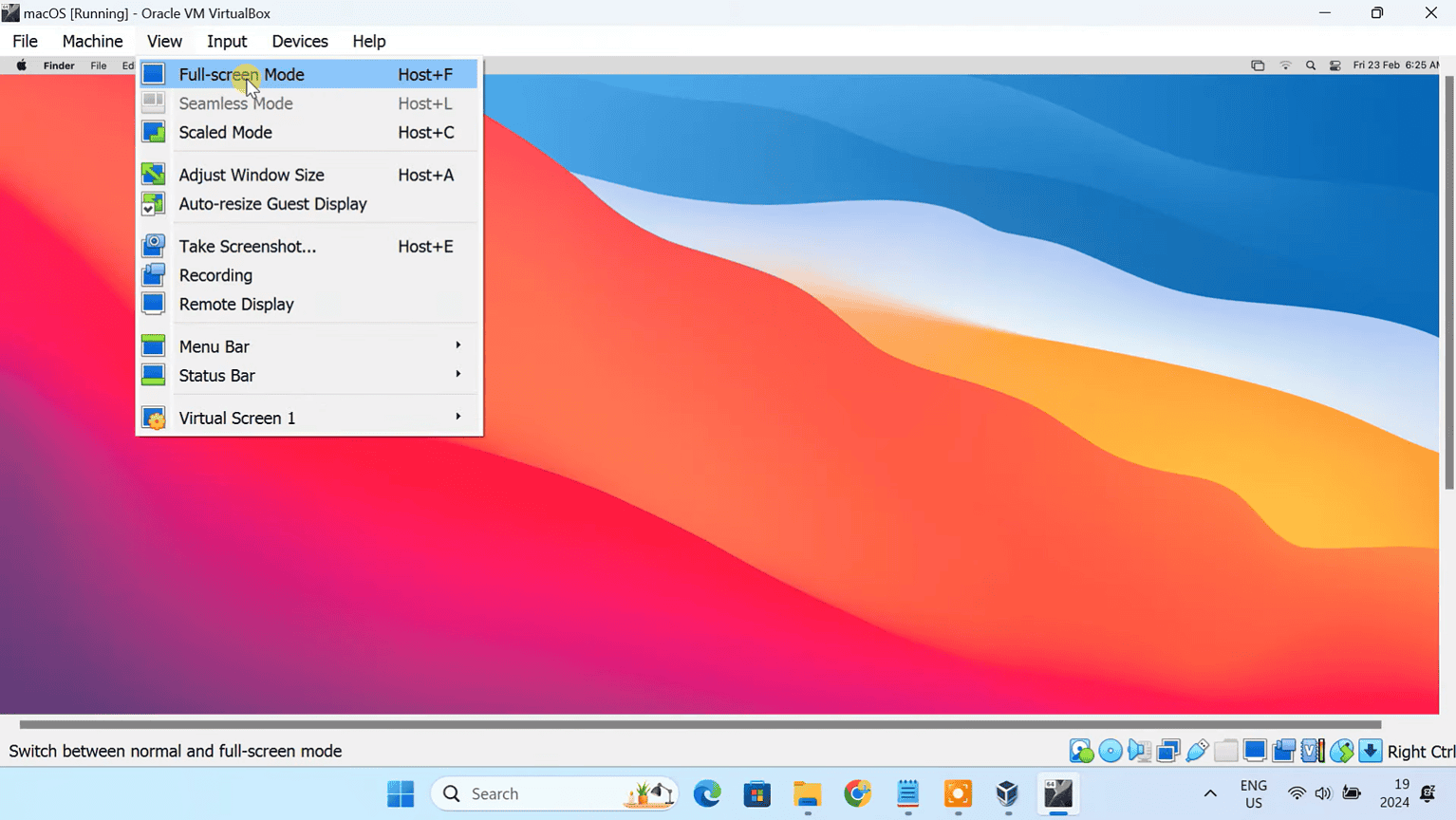The image size is (1456, 820).
Task: Enable Full-screen Mode
Action: point(241,74)
